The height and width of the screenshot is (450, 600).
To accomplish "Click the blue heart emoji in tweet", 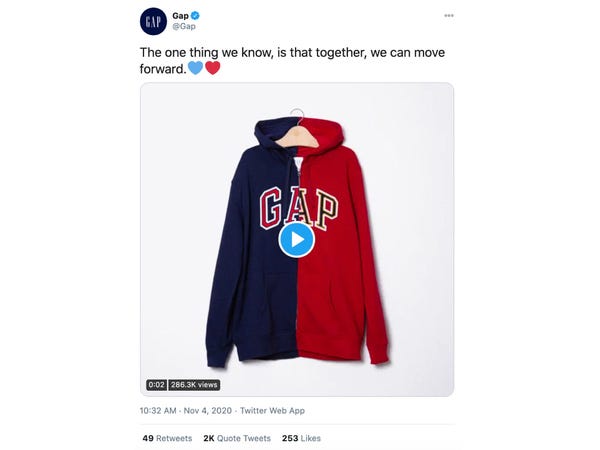I will coord(196,68).
